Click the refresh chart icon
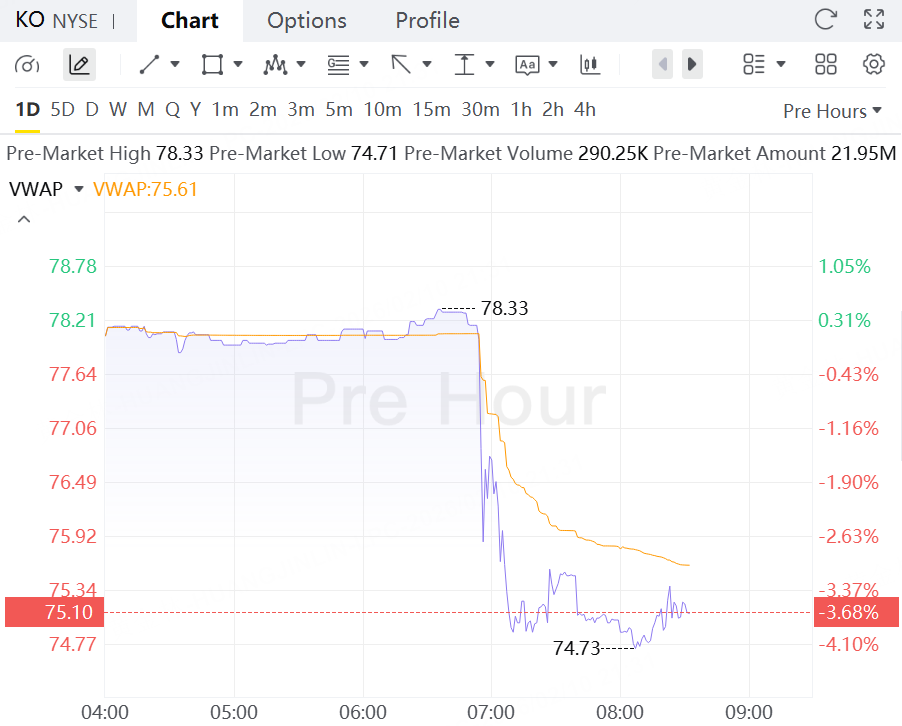Screen dimensions: 902x726 coord(826,19)
